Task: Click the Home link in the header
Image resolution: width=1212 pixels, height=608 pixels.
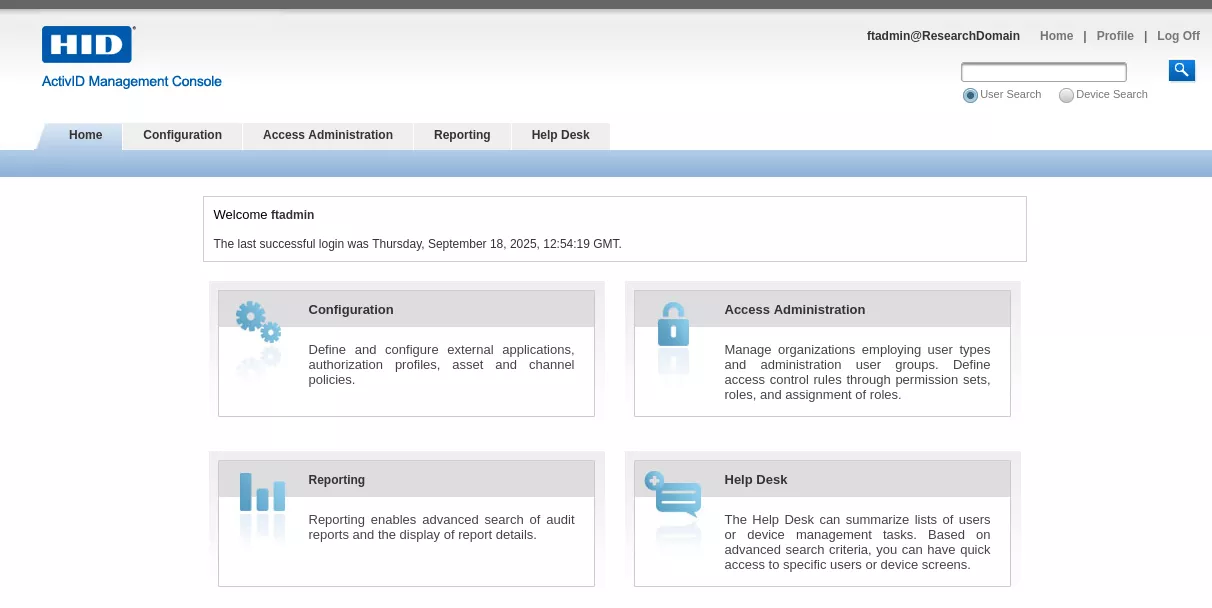Action: point(1056,36)
